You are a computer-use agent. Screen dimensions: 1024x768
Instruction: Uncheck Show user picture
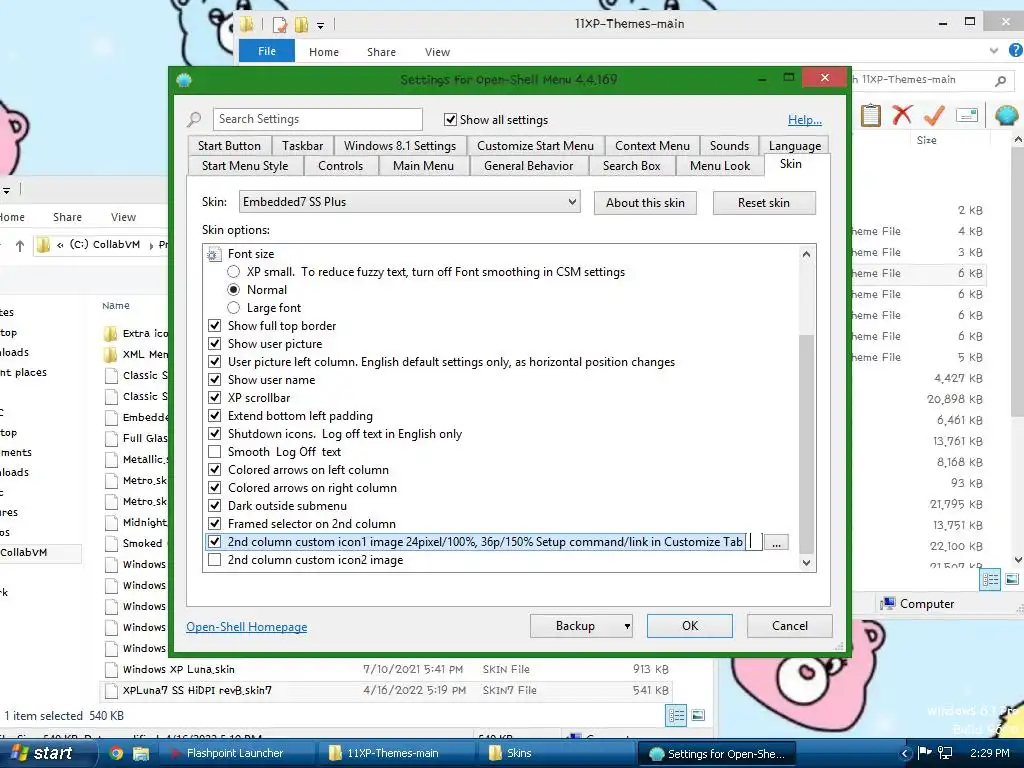point(214,344)
